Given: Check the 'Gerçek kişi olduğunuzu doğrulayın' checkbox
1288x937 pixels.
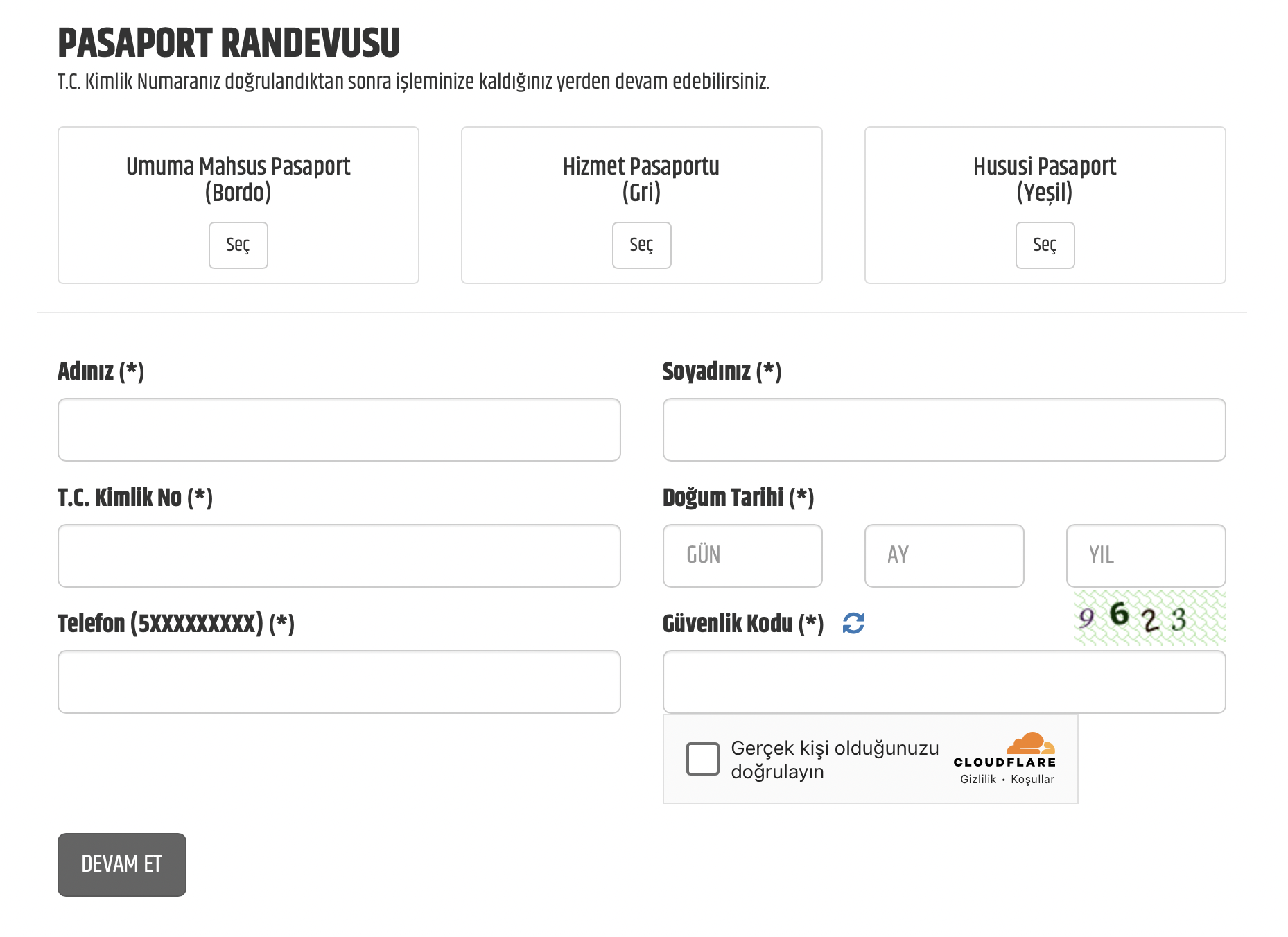Looking at the screenshot, I should (702, 759).
